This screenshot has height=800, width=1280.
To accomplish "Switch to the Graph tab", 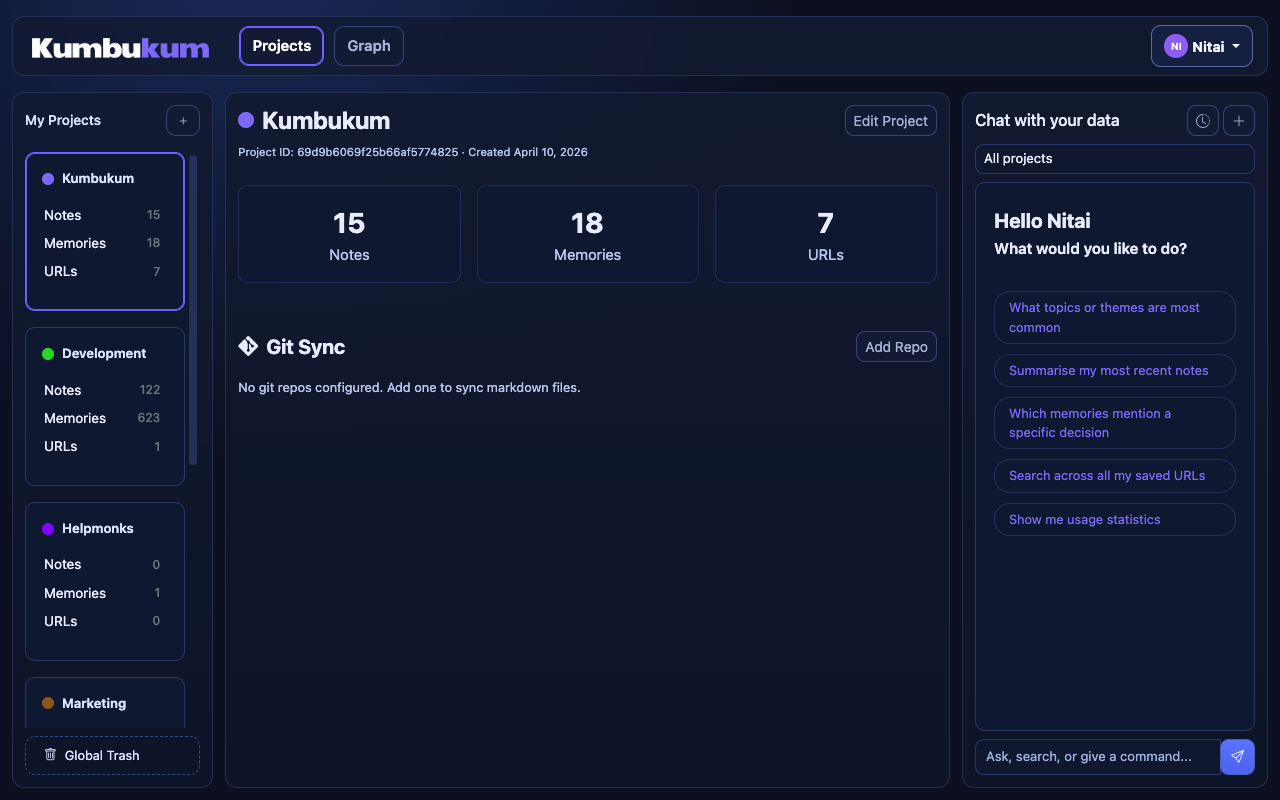I will [369, 46].
